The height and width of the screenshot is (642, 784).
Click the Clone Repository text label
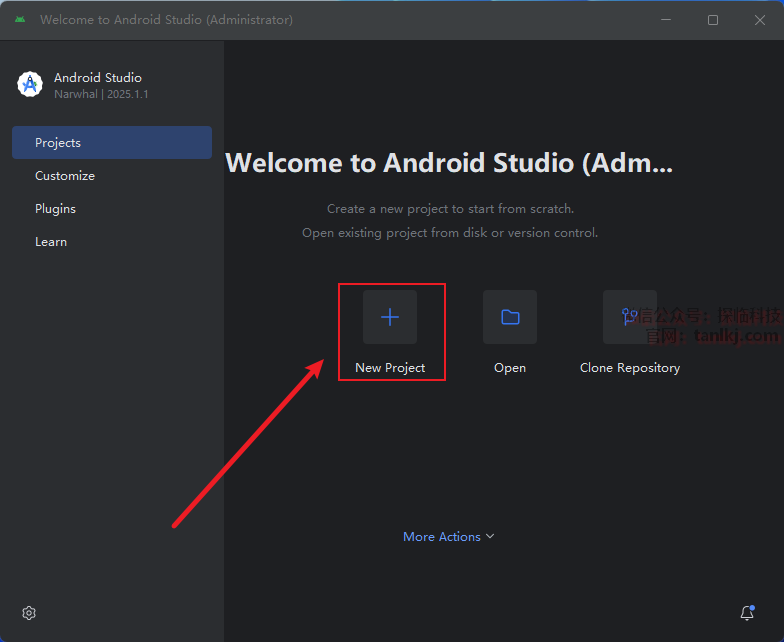(630, 368)
